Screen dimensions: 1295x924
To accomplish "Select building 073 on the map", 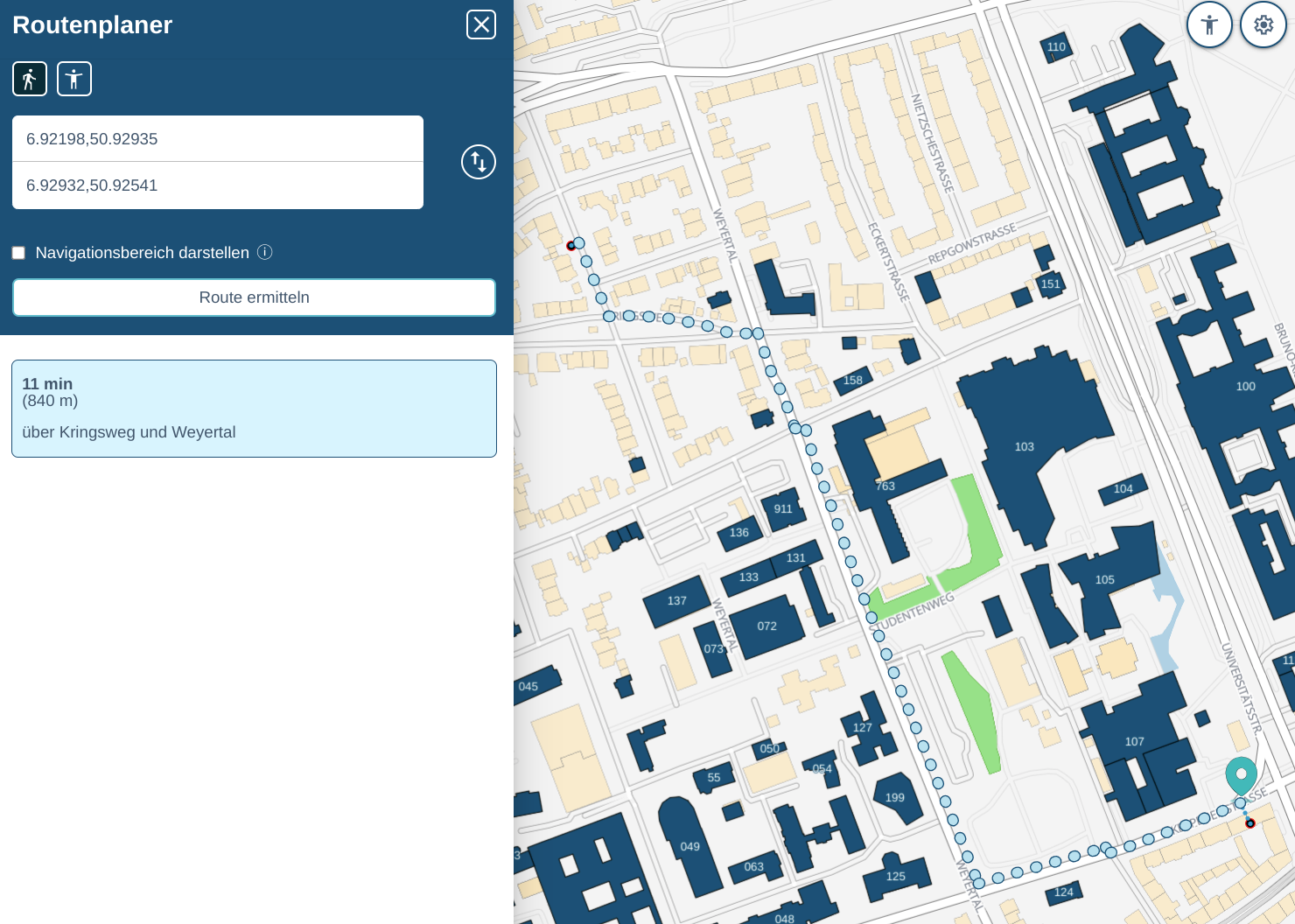I will (714, 648).
